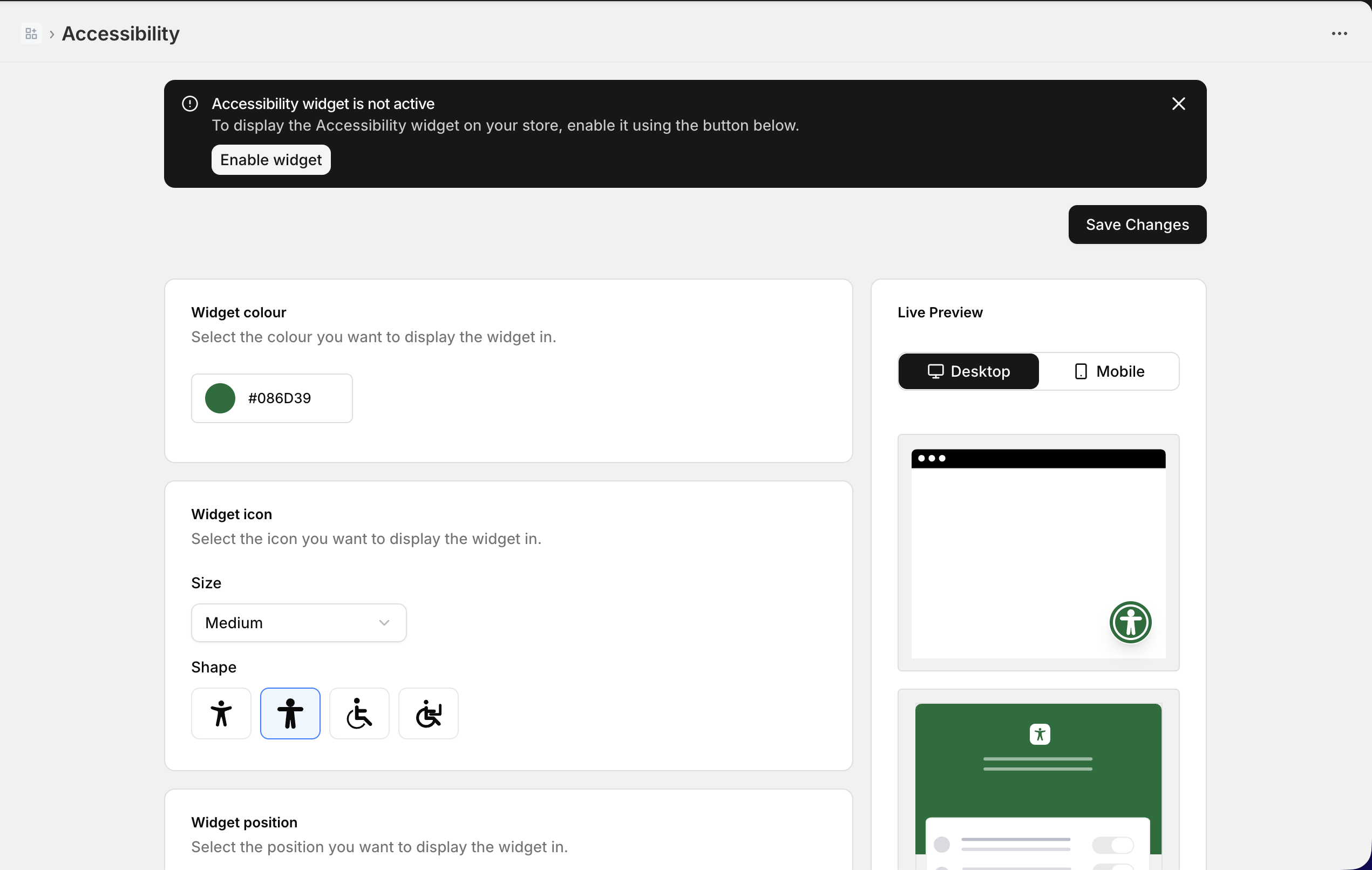Expand the Medium size dropdown
Screen dimensions: 1372x870
coord(298,622)
